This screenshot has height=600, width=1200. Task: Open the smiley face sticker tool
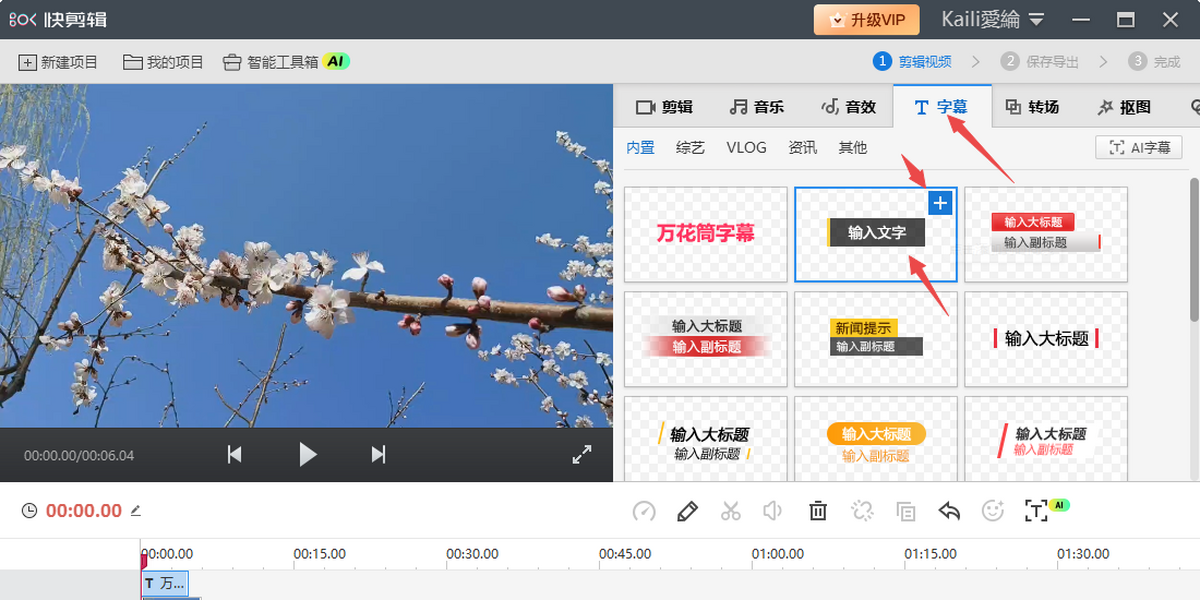pos(993,511)
